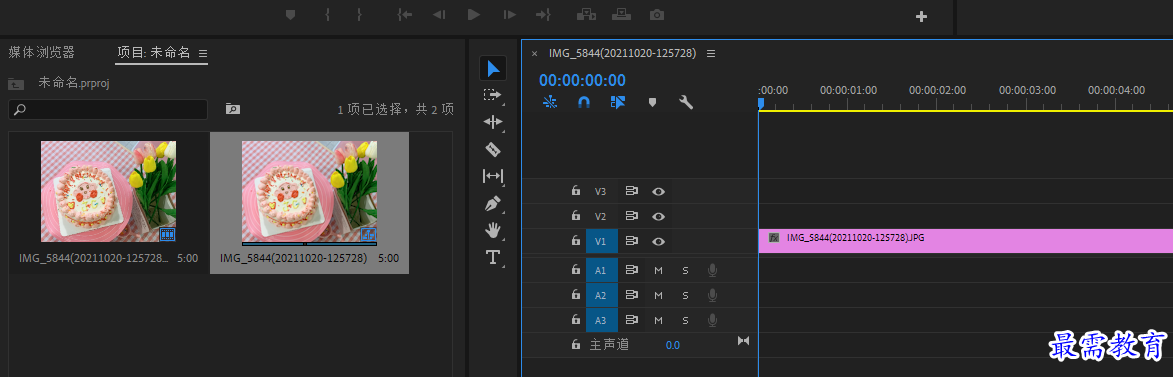The width and height of the screenshot is (1173, 377).
Task: Enable voice-over record on A1
Action: click(712, 270)
